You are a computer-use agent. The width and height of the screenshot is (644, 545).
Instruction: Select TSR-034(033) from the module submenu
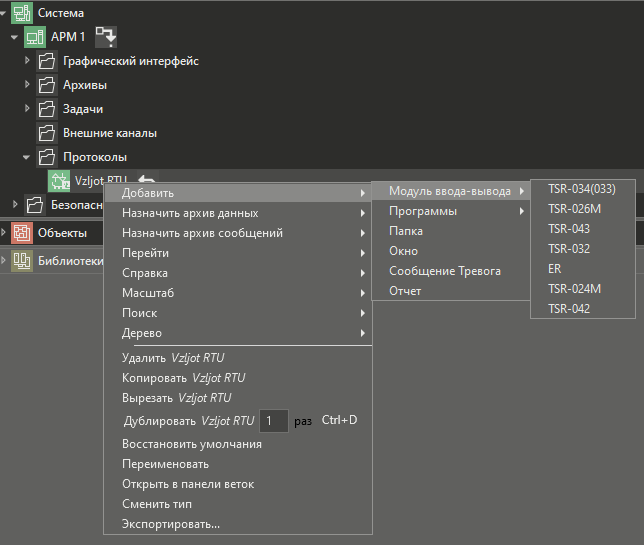(581, 189)
